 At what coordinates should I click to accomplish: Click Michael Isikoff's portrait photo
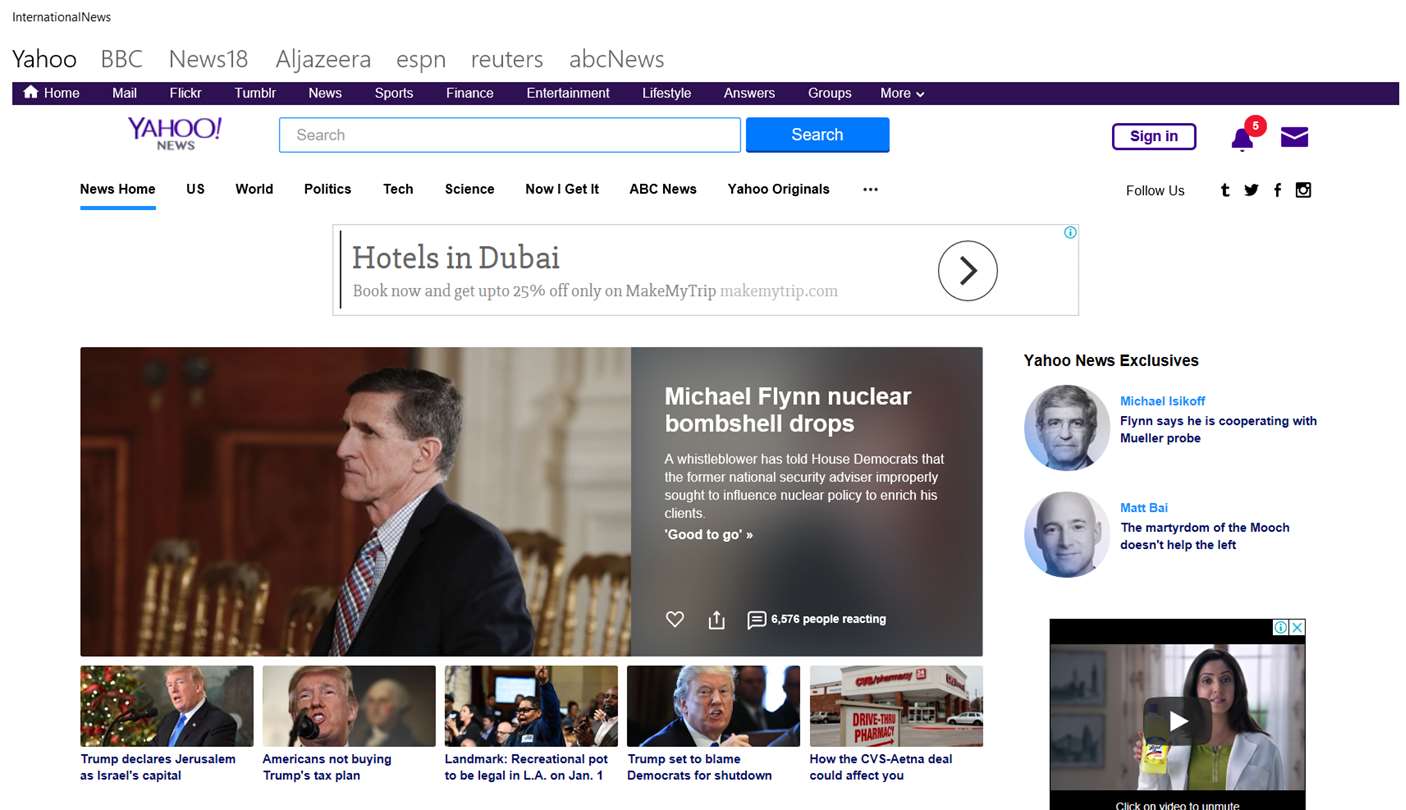point(1067,428)
